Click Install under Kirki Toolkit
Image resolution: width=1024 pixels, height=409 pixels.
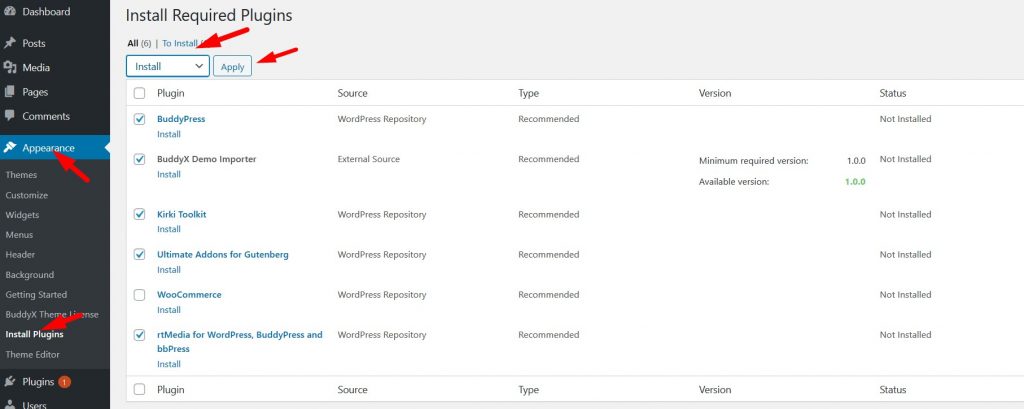click(x=168, y=229)
